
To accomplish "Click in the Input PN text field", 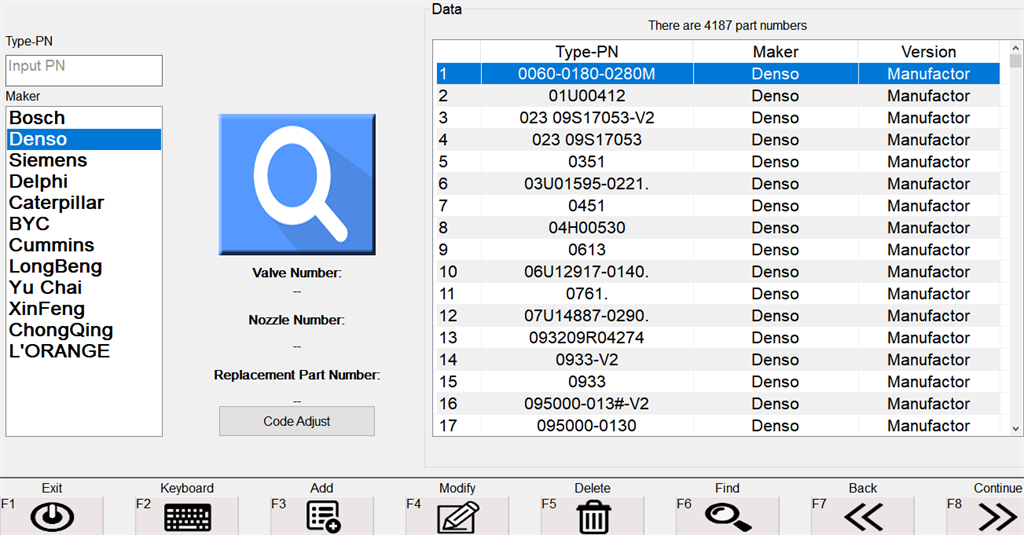I will click(x=83, y=70).
